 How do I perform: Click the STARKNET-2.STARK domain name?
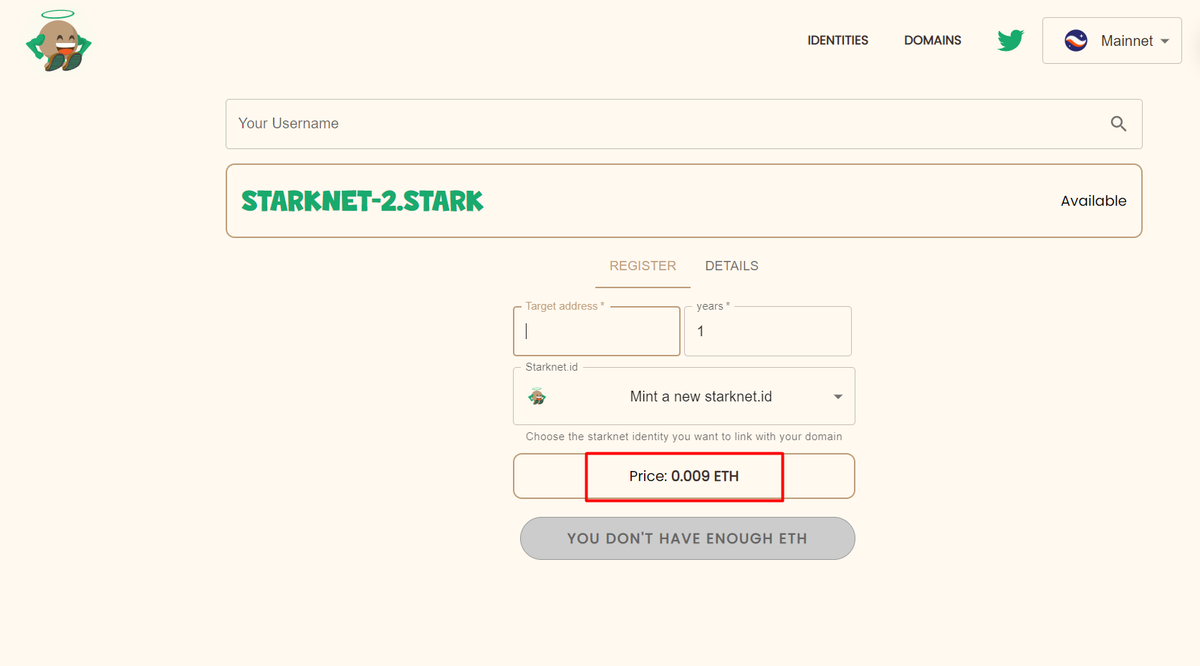(362, 201)
